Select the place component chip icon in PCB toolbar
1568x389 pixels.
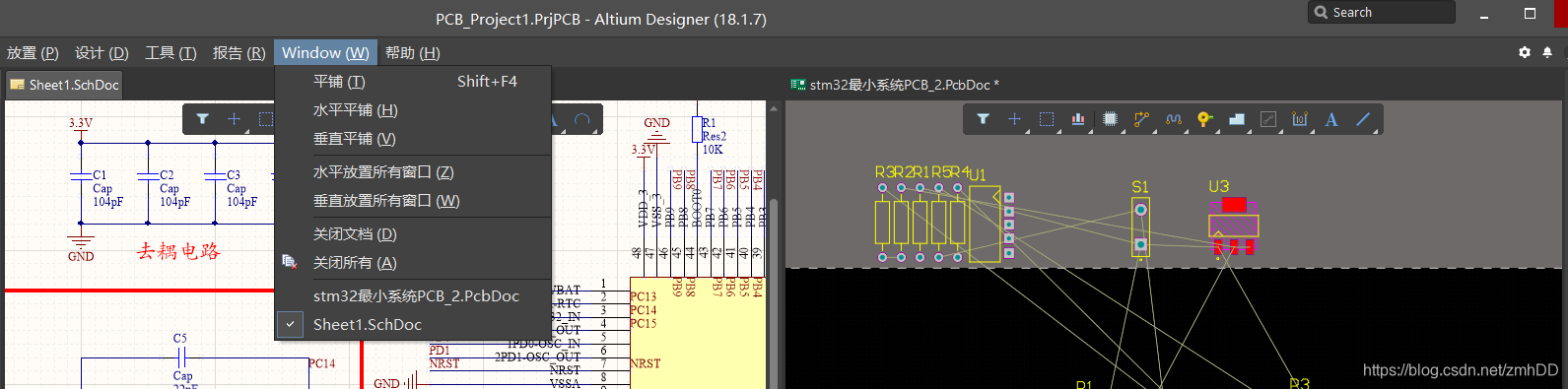(1110, 119)
